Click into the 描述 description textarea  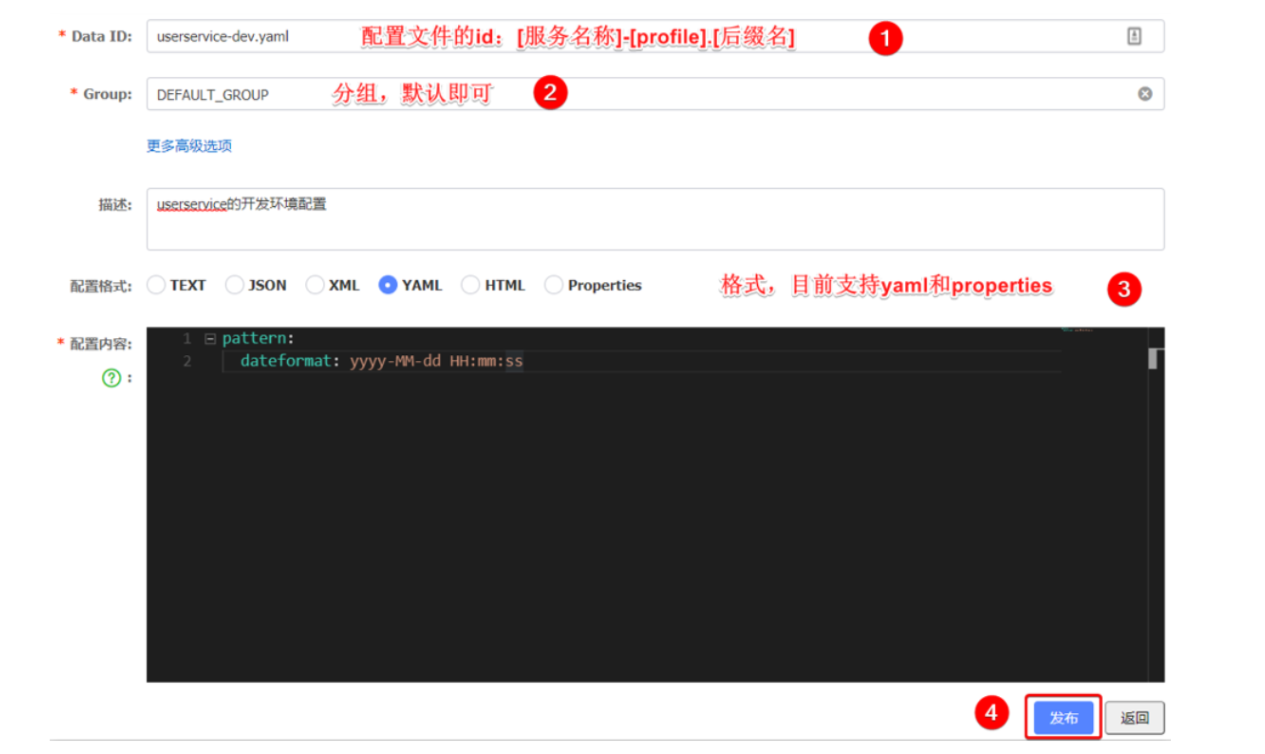655,219
